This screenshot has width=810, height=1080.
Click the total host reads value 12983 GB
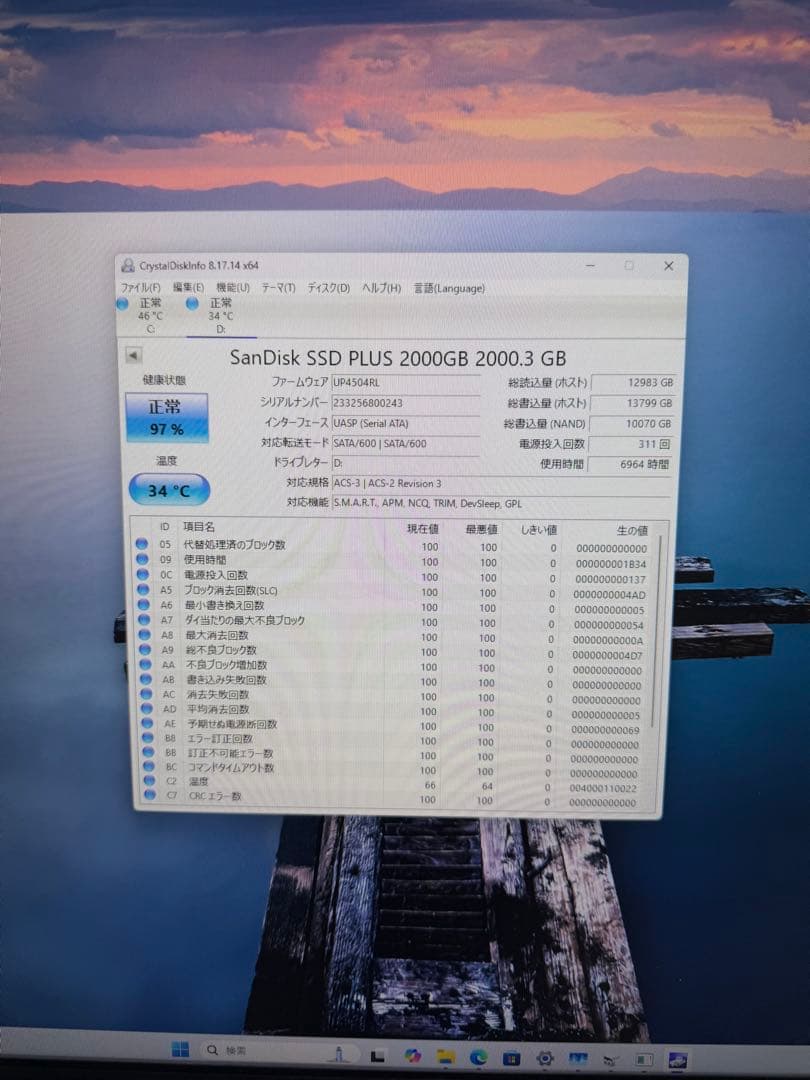(x=632, y=382)
